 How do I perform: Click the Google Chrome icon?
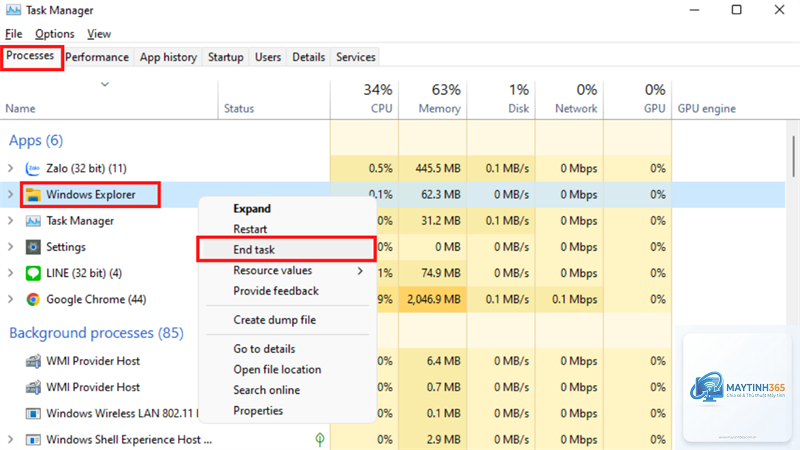[x=33, y=299]
